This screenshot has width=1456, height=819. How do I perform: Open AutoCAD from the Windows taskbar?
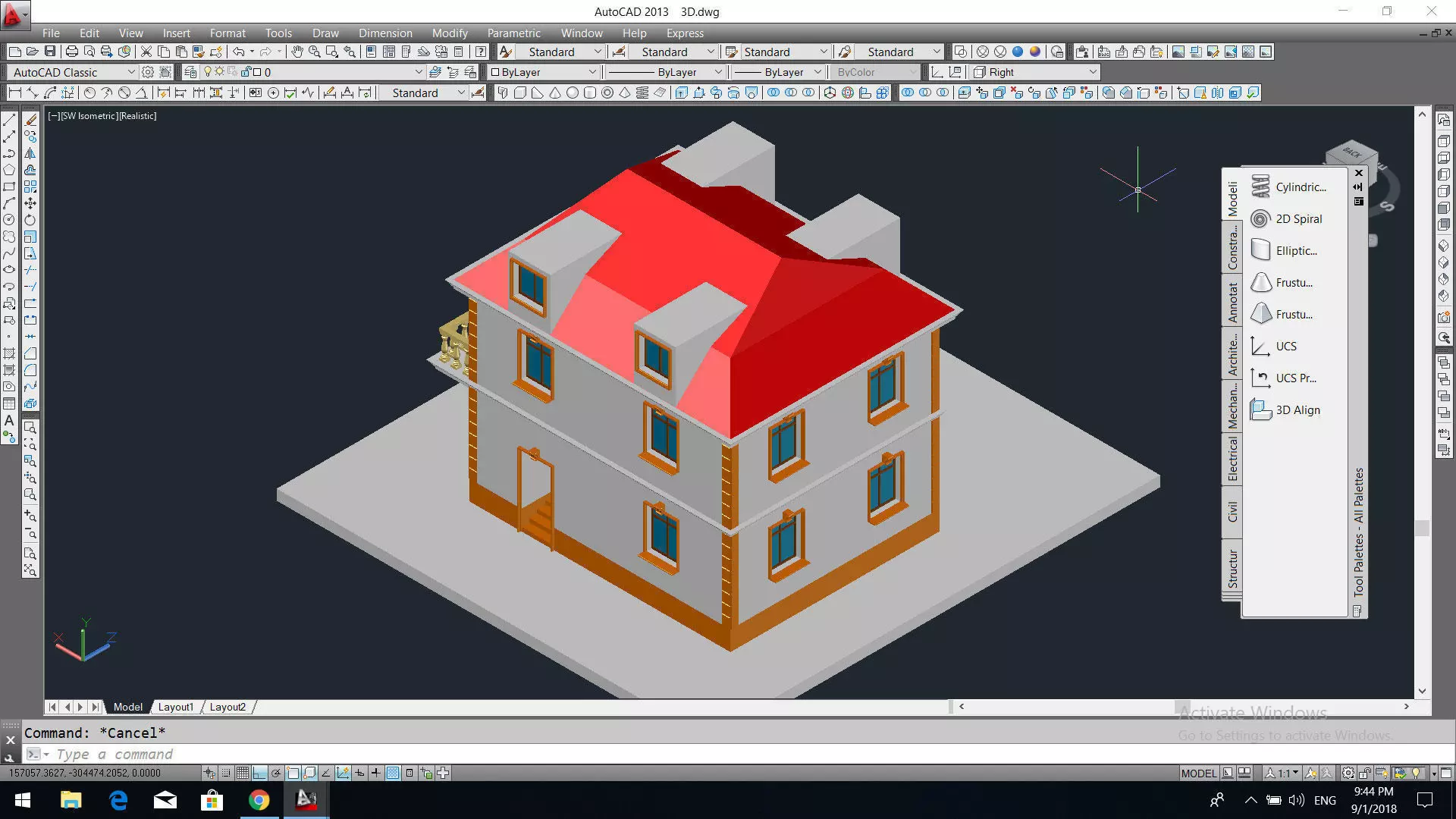306,799
